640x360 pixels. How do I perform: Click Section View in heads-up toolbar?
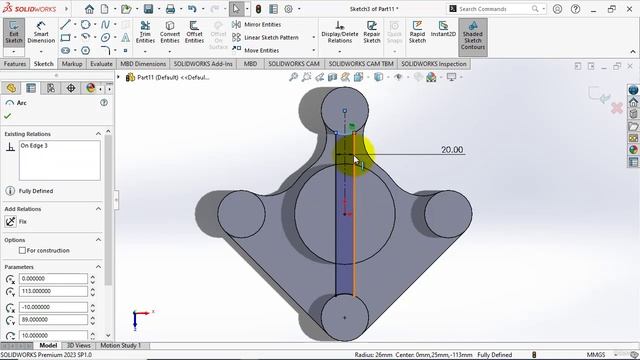tap(332, 77)
